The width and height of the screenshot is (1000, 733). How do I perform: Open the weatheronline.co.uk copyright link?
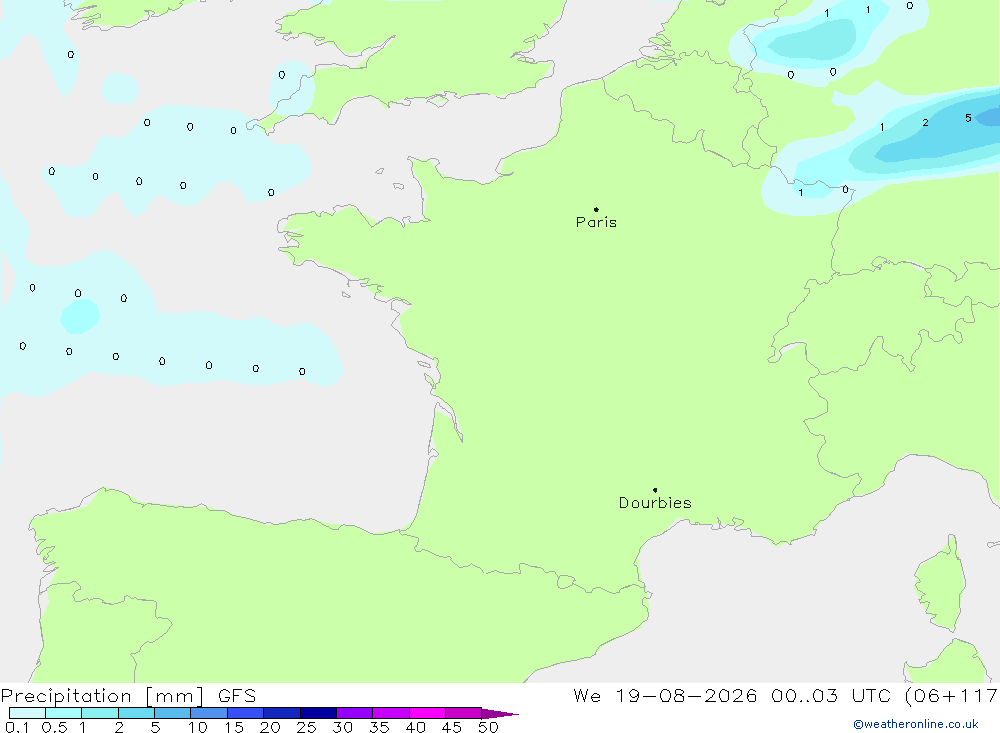(916, 724)
